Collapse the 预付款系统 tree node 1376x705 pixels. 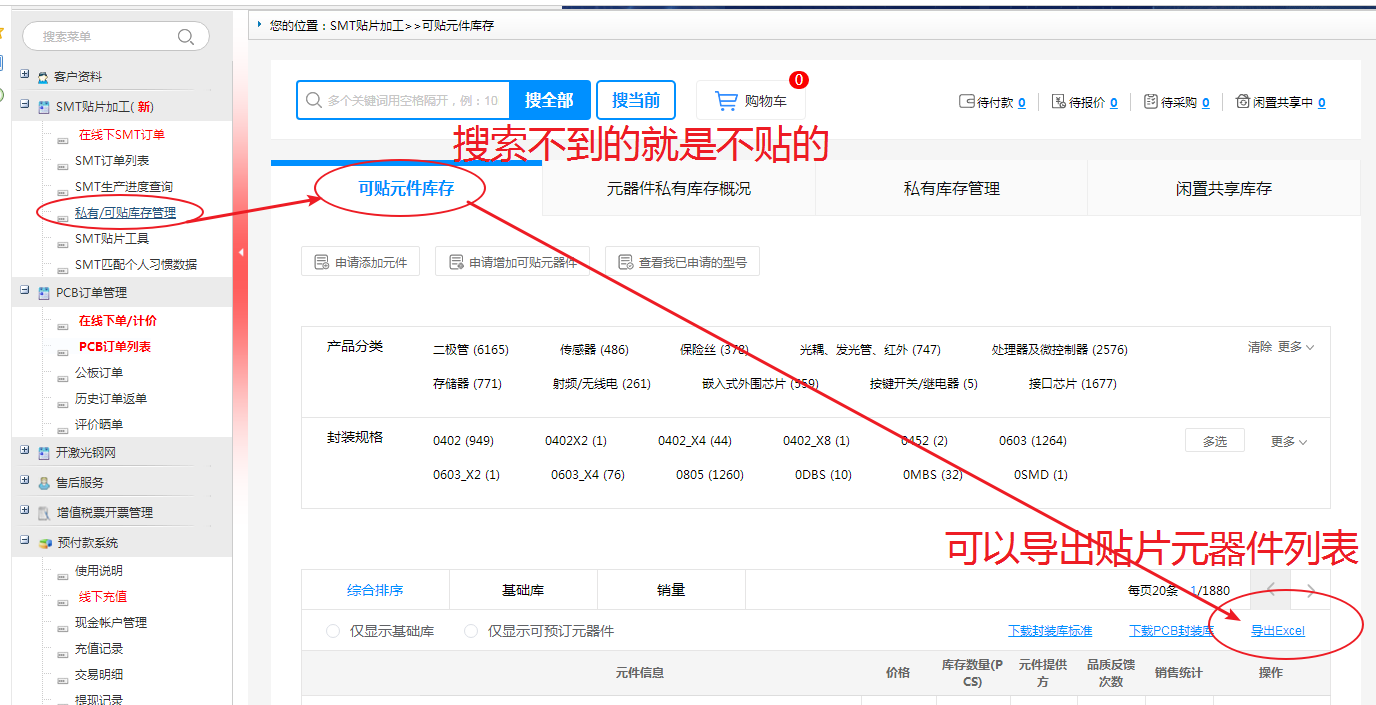tap(25, 542)
